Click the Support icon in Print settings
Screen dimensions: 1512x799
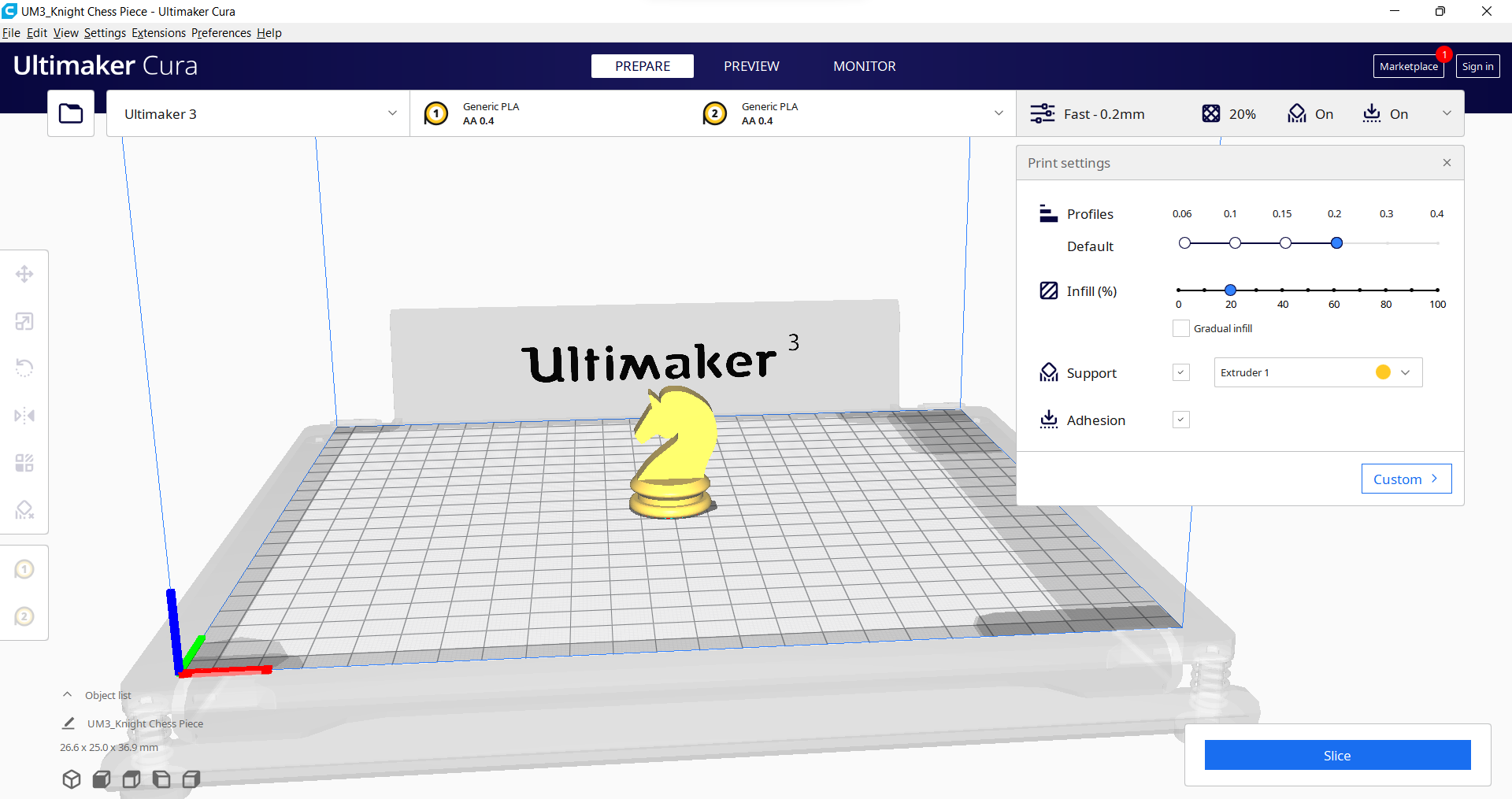(1049, 372)
